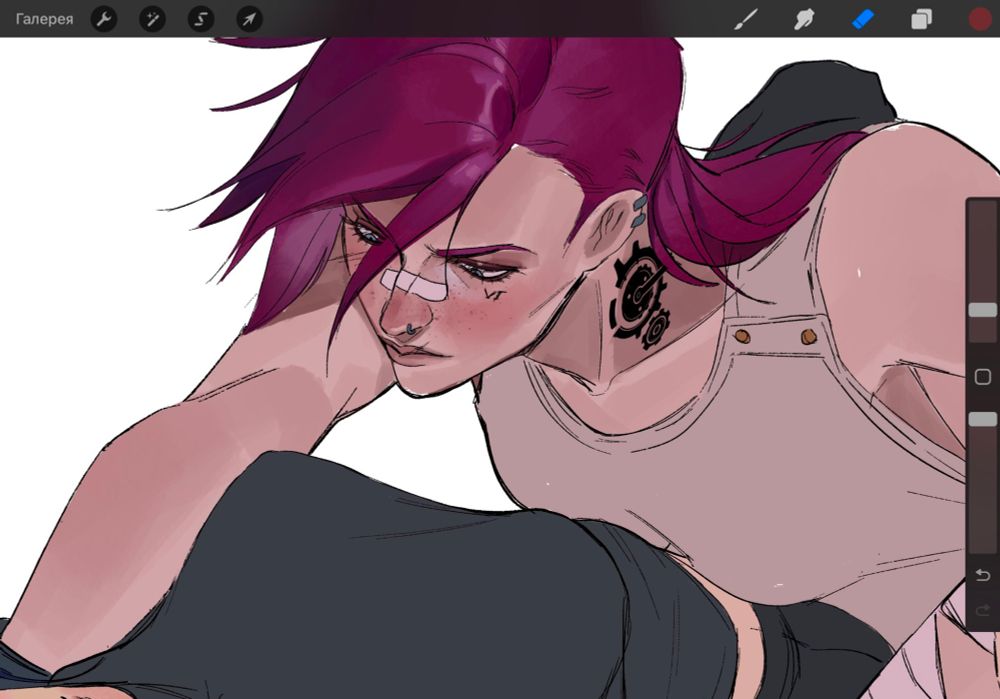1000x699 pixels.
Task: Open the red active color swatch
Action: click(980, 19)
